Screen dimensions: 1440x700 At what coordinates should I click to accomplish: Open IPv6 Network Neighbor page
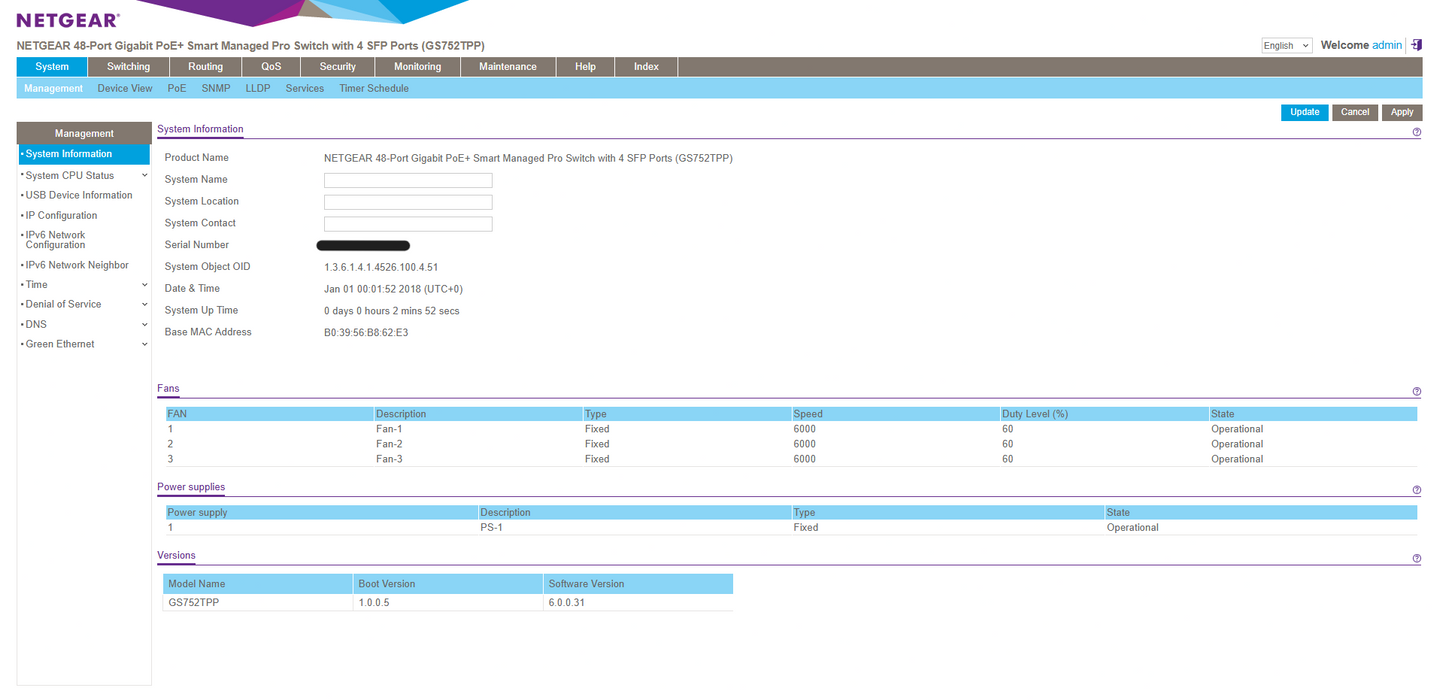coord(77,265)
